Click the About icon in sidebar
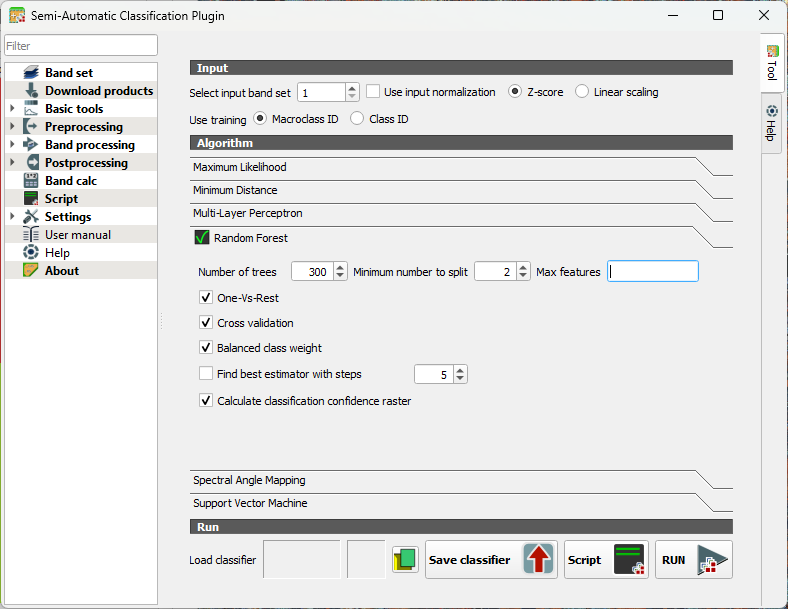This screenshot has width=788, height=609. point(30,271)
